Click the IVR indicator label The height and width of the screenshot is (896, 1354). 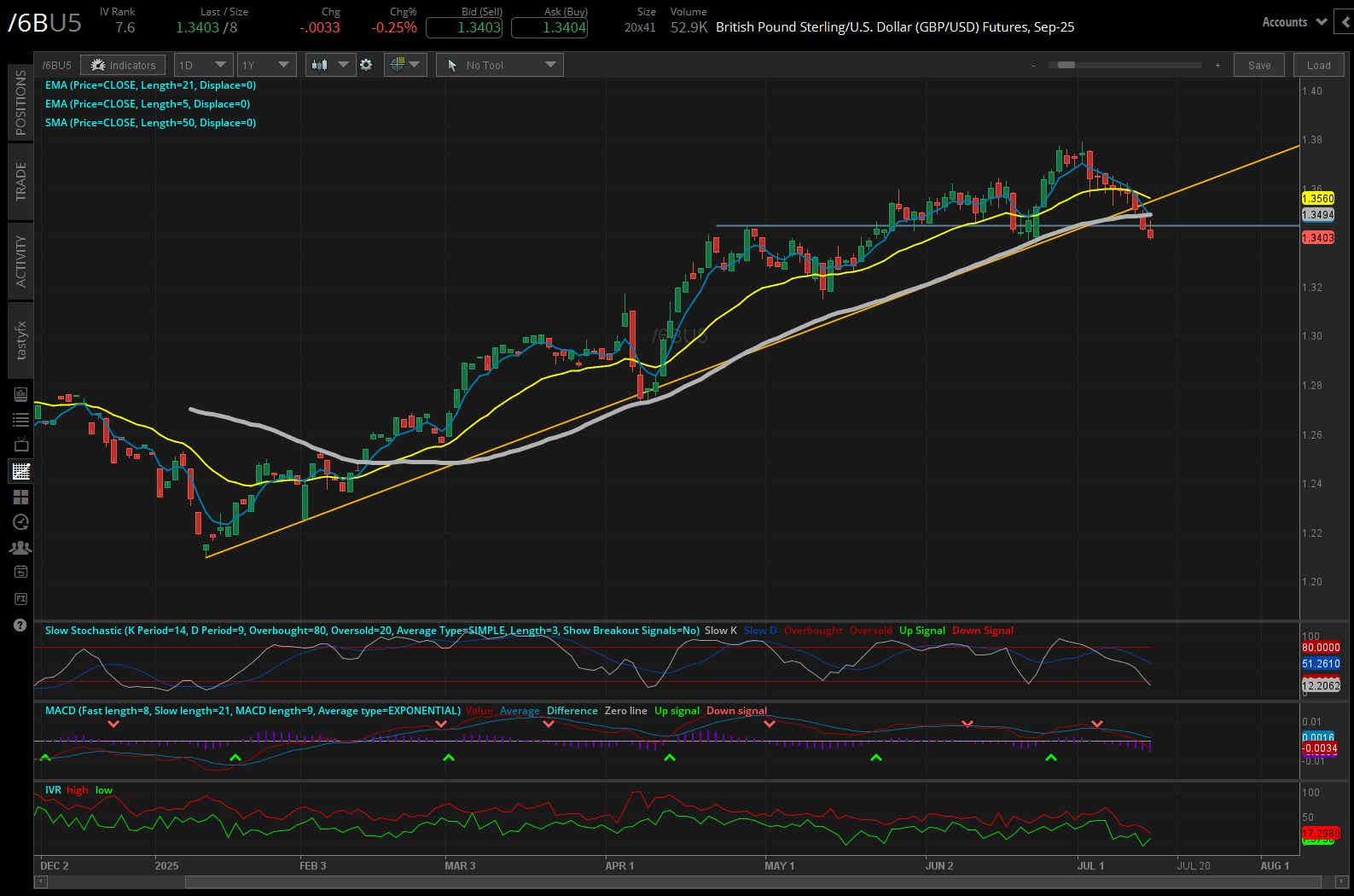[53, 790]
